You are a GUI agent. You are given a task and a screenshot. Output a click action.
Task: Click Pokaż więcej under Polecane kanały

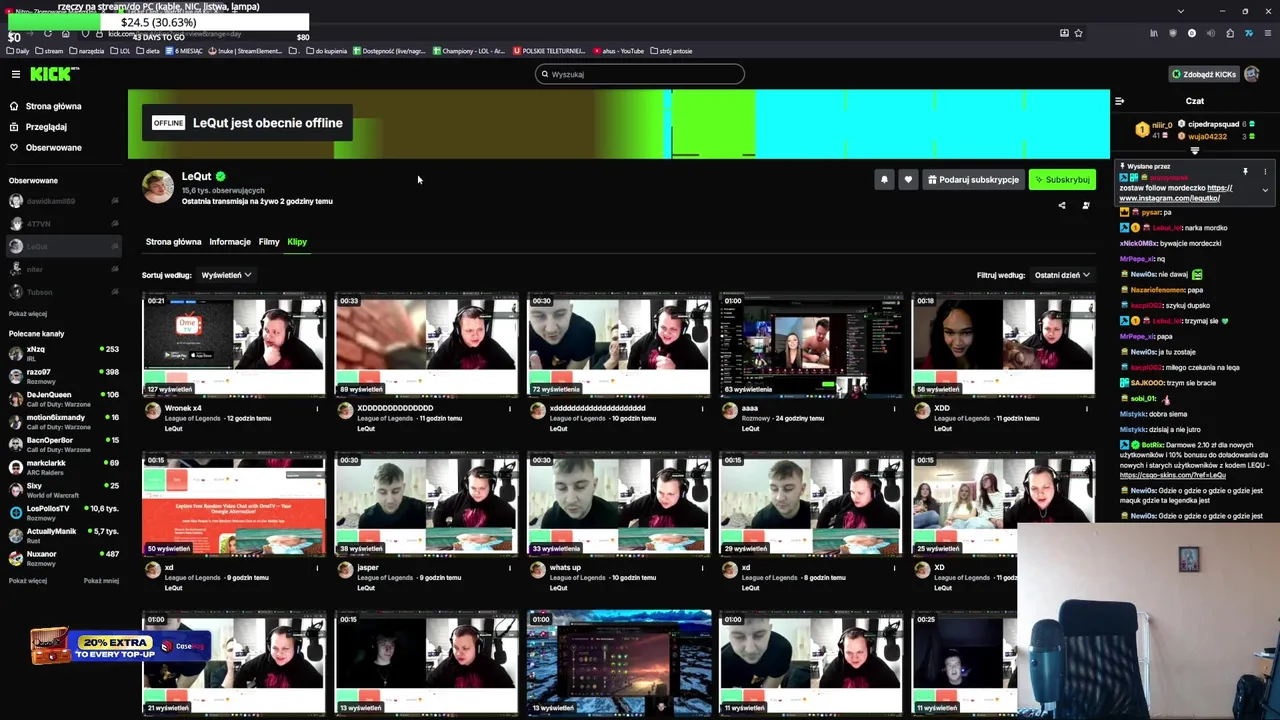tap(28, 581)
